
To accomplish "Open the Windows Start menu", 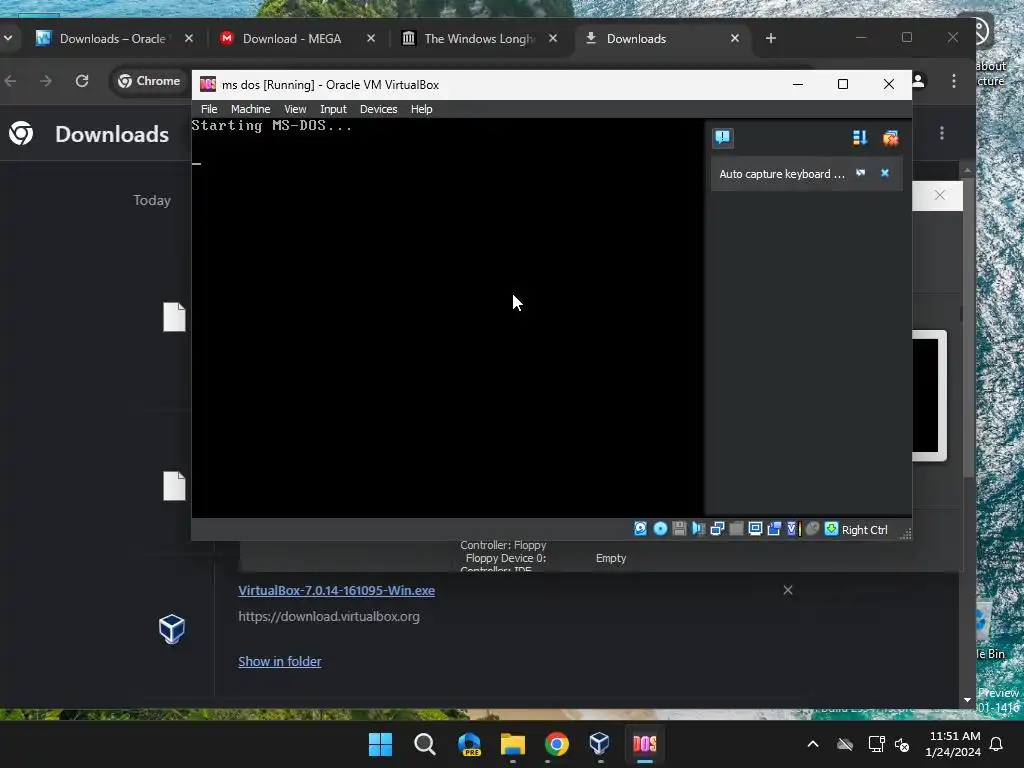I will (x=380, y=744).
